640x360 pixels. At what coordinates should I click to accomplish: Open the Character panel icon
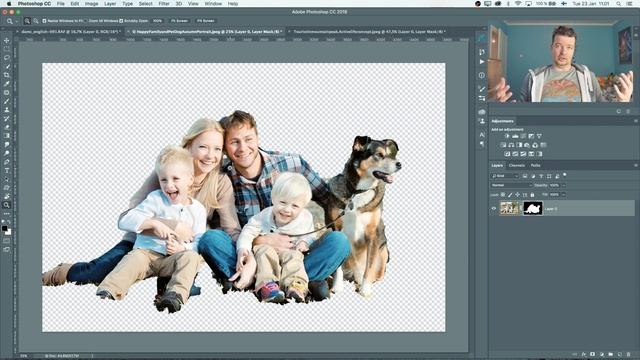tap(482, 135)
